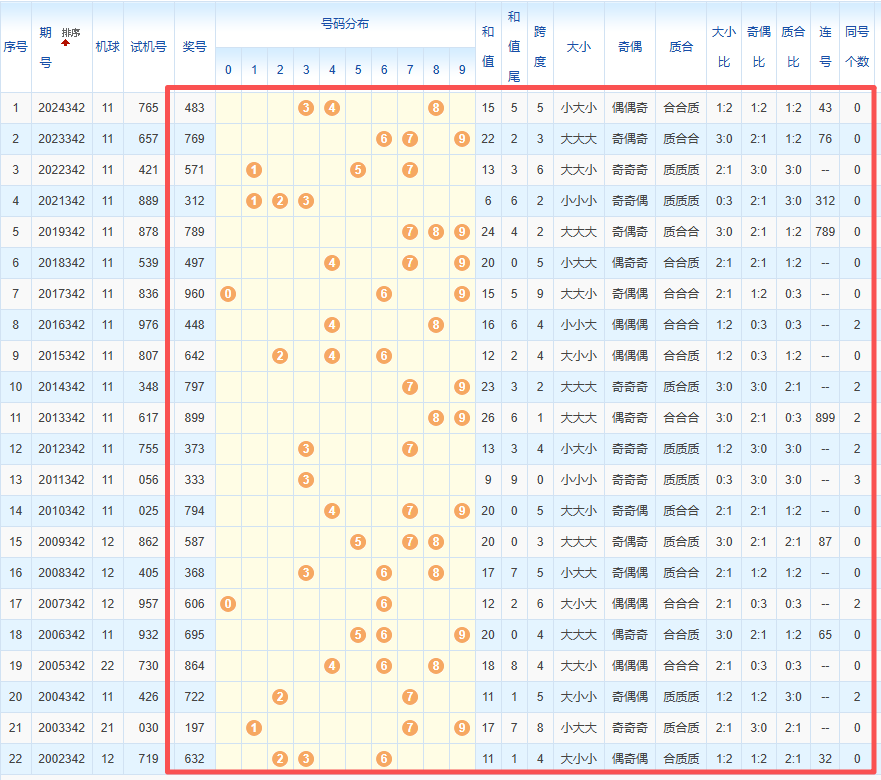This screenshot has width=881, height=780.
Task: Click prize number 606 in row 17
Action: click(194, 604)
